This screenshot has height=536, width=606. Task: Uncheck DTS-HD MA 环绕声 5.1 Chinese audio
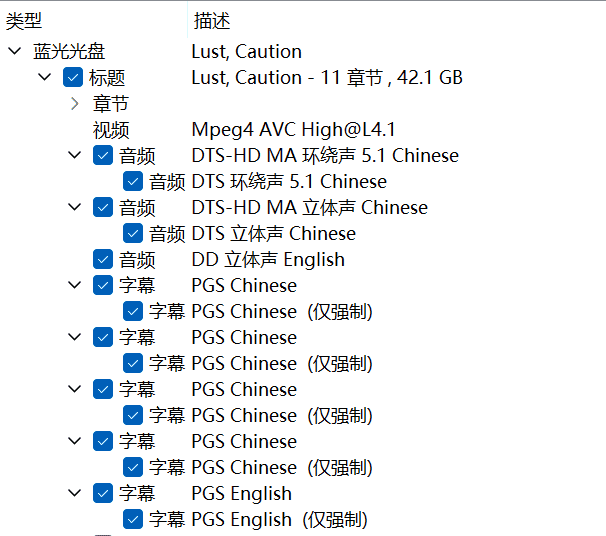pyautogui.click(x=103, y=155)
